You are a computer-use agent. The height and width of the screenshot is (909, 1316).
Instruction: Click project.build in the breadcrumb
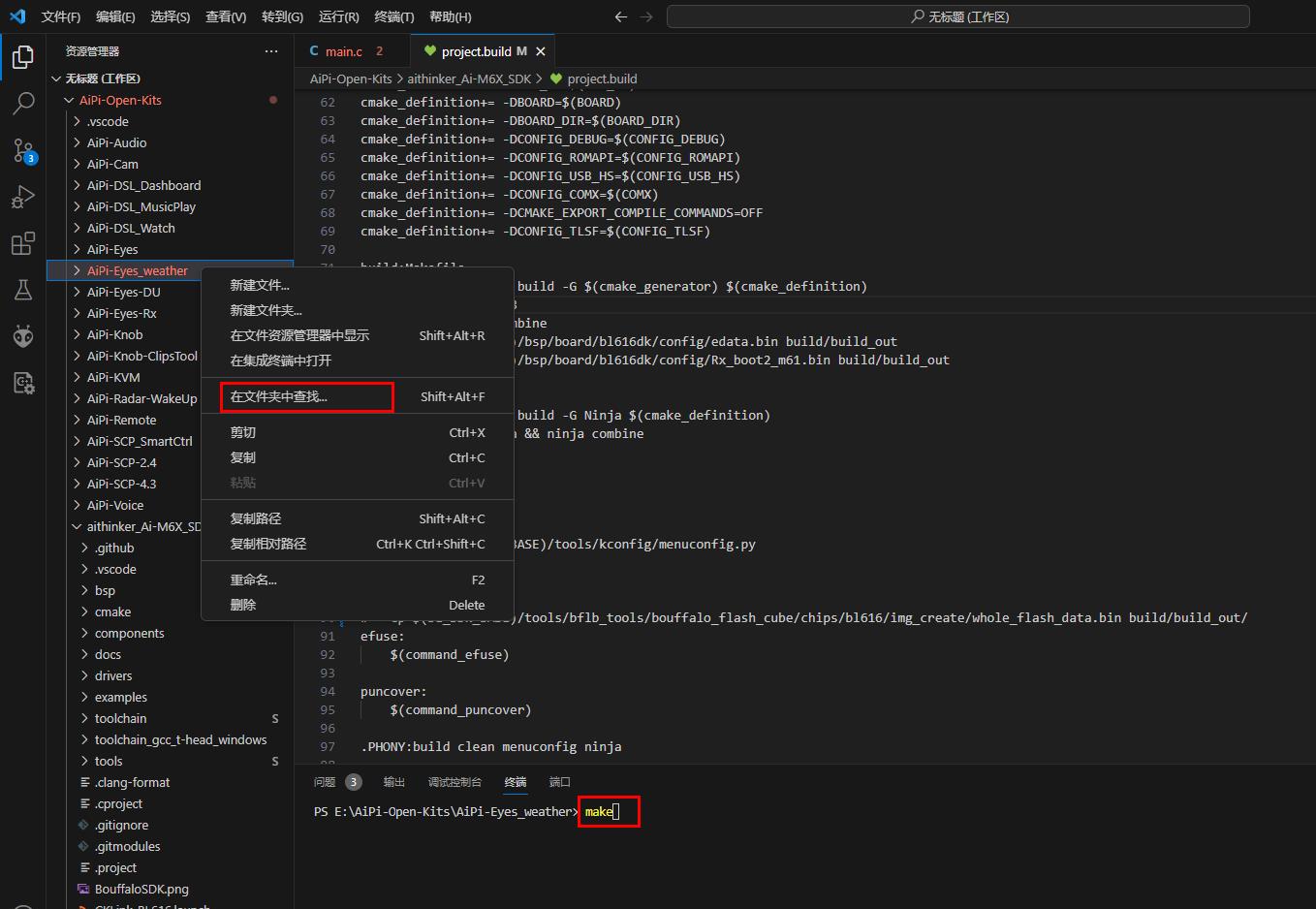point(602,78)
